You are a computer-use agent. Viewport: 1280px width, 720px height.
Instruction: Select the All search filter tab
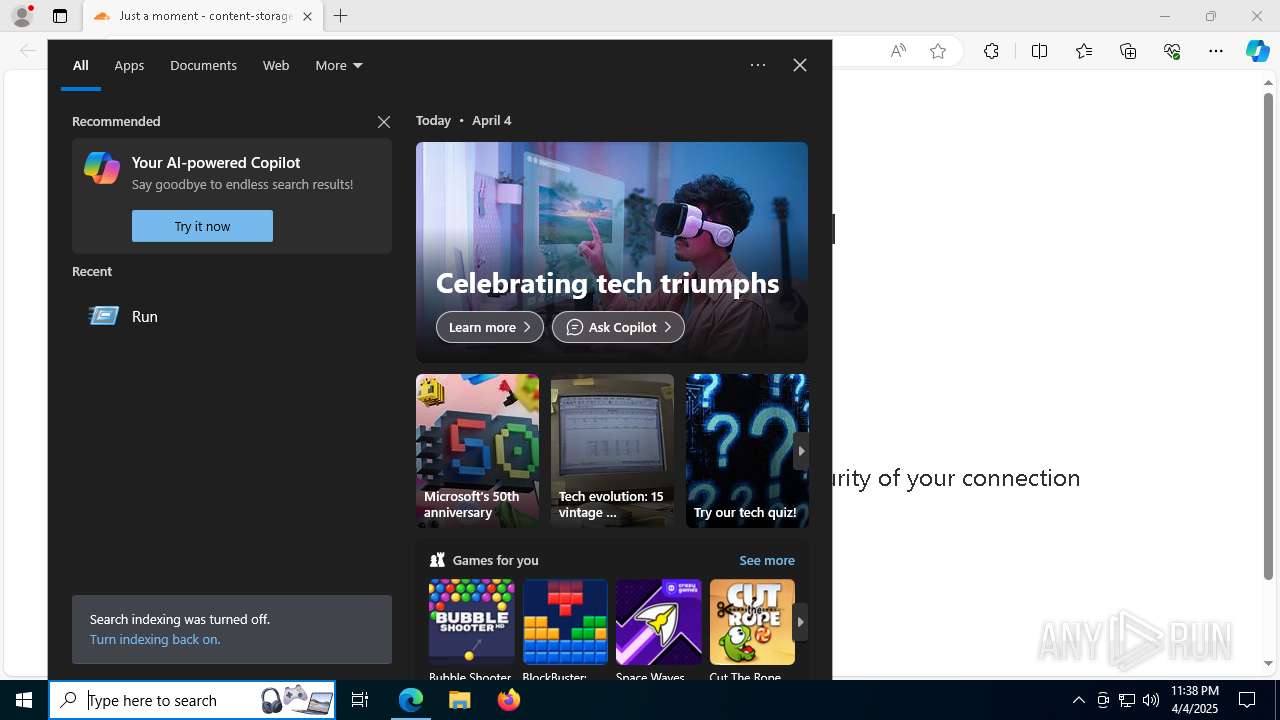point(81,65)
